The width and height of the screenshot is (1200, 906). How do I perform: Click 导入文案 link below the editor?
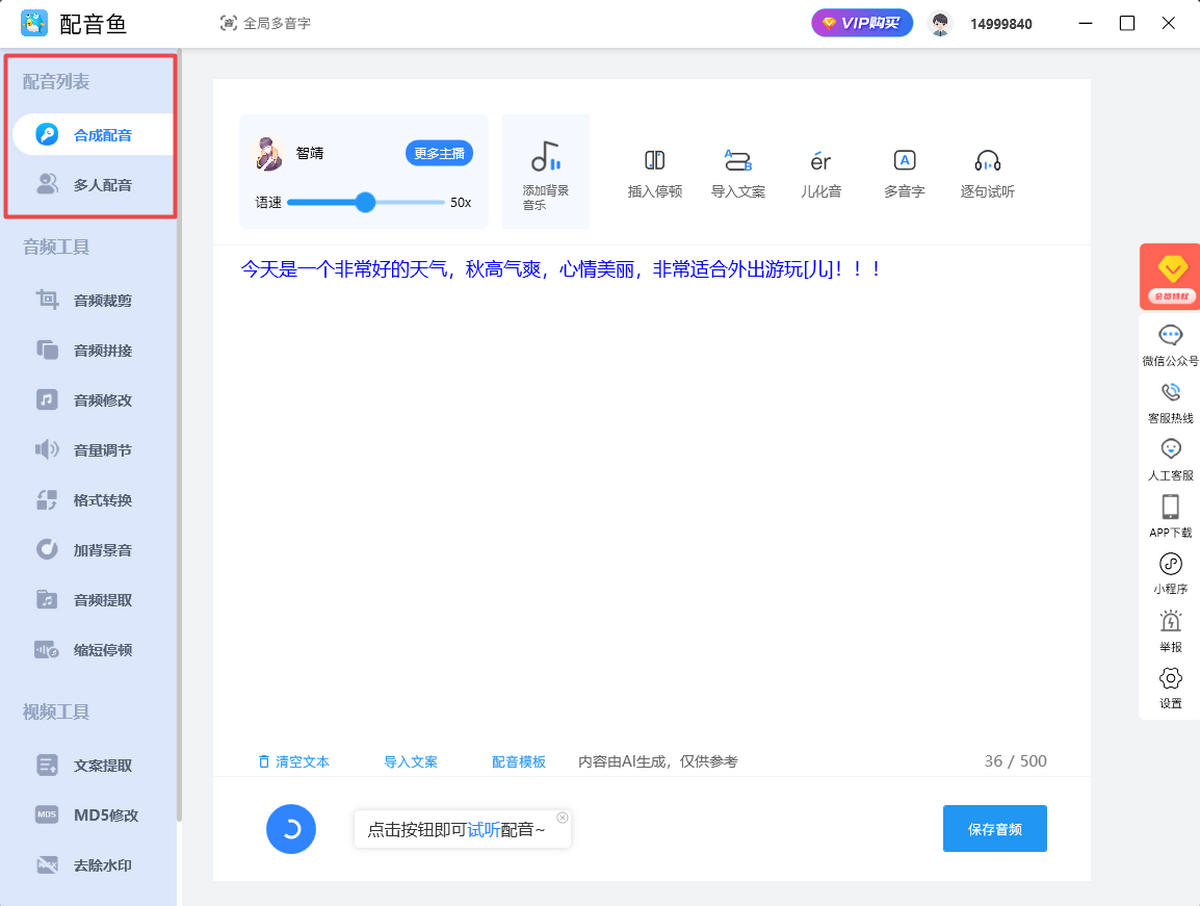[x=411, y=762]
